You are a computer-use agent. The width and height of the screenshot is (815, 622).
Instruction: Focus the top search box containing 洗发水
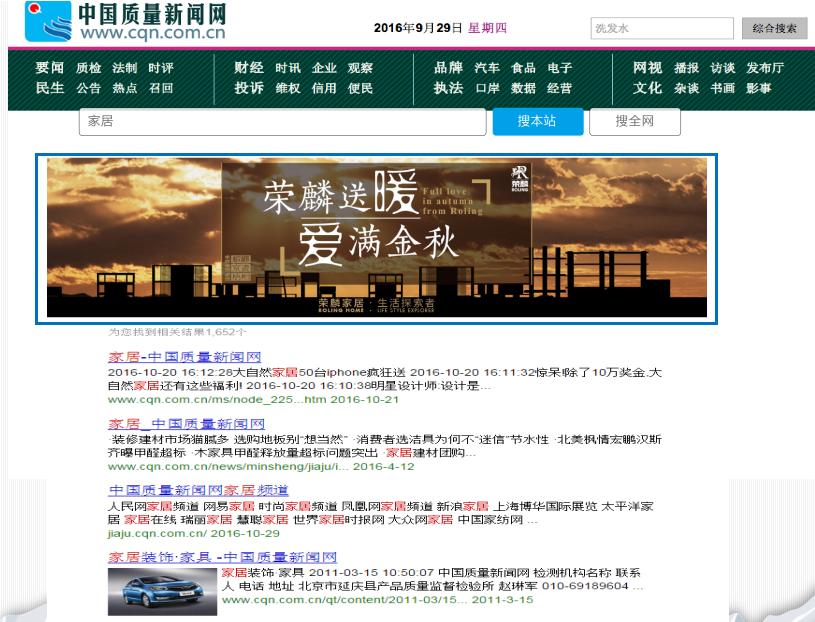click(x=662, y=28)
